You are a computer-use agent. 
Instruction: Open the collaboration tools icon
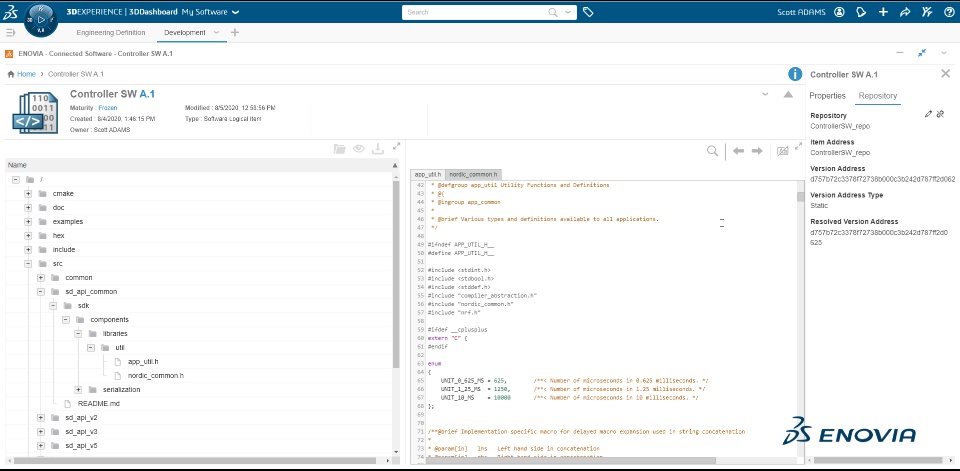pyautogui.click(x=927, y=12)
